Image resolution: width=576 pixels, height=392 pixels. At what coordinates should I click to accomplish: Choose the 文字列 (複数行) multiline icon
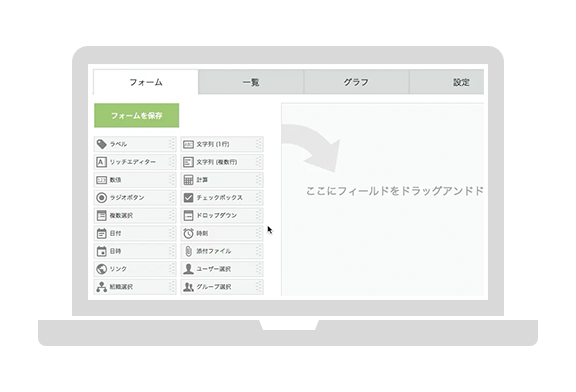[188, 162]
